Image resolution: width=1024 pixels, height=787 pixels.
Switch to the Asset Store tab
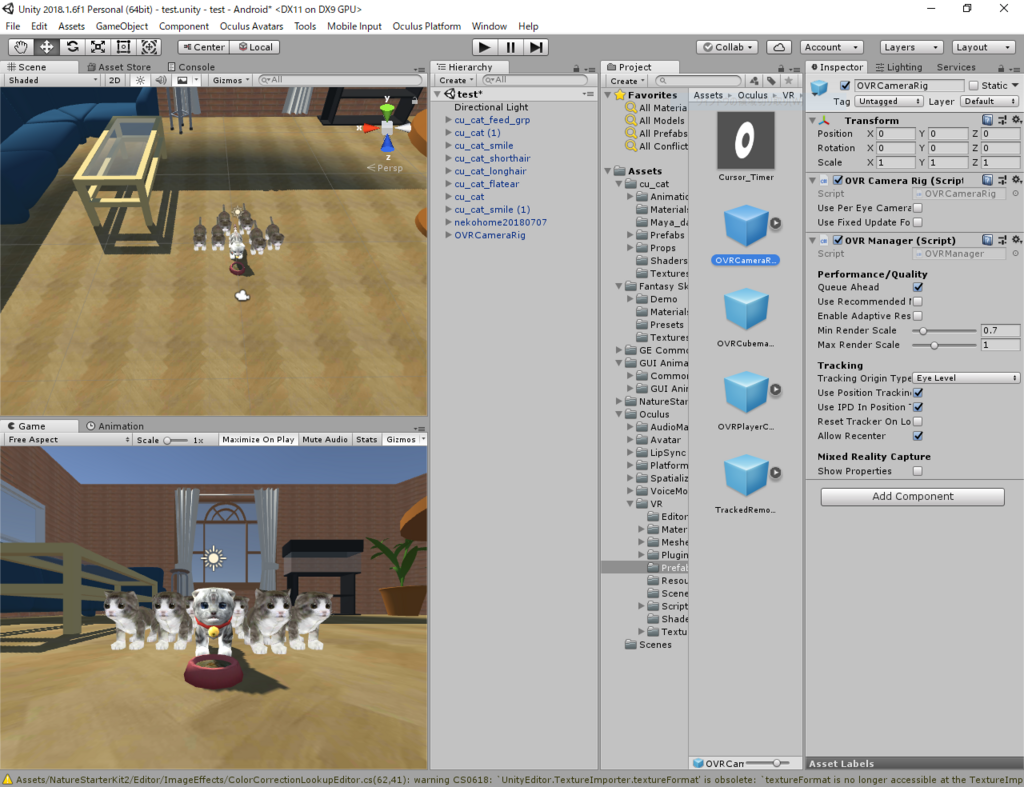[120, 67]
